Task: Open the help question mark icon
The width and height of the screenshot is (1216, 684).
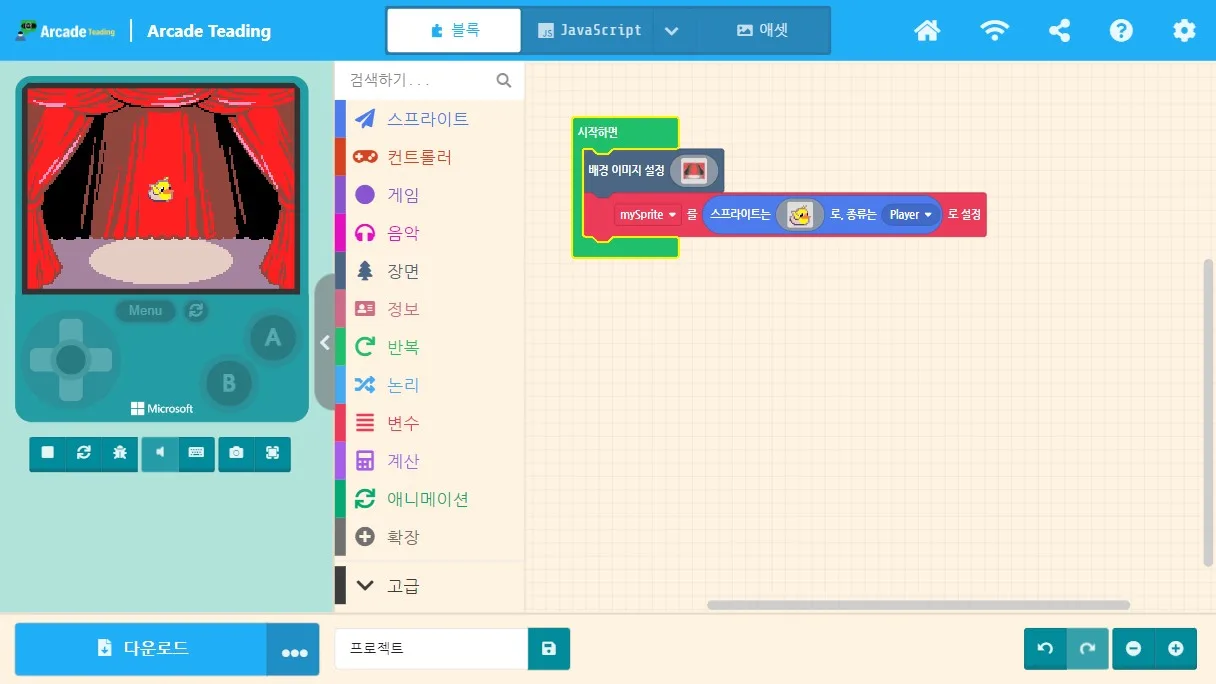Action: point(1121,30)
